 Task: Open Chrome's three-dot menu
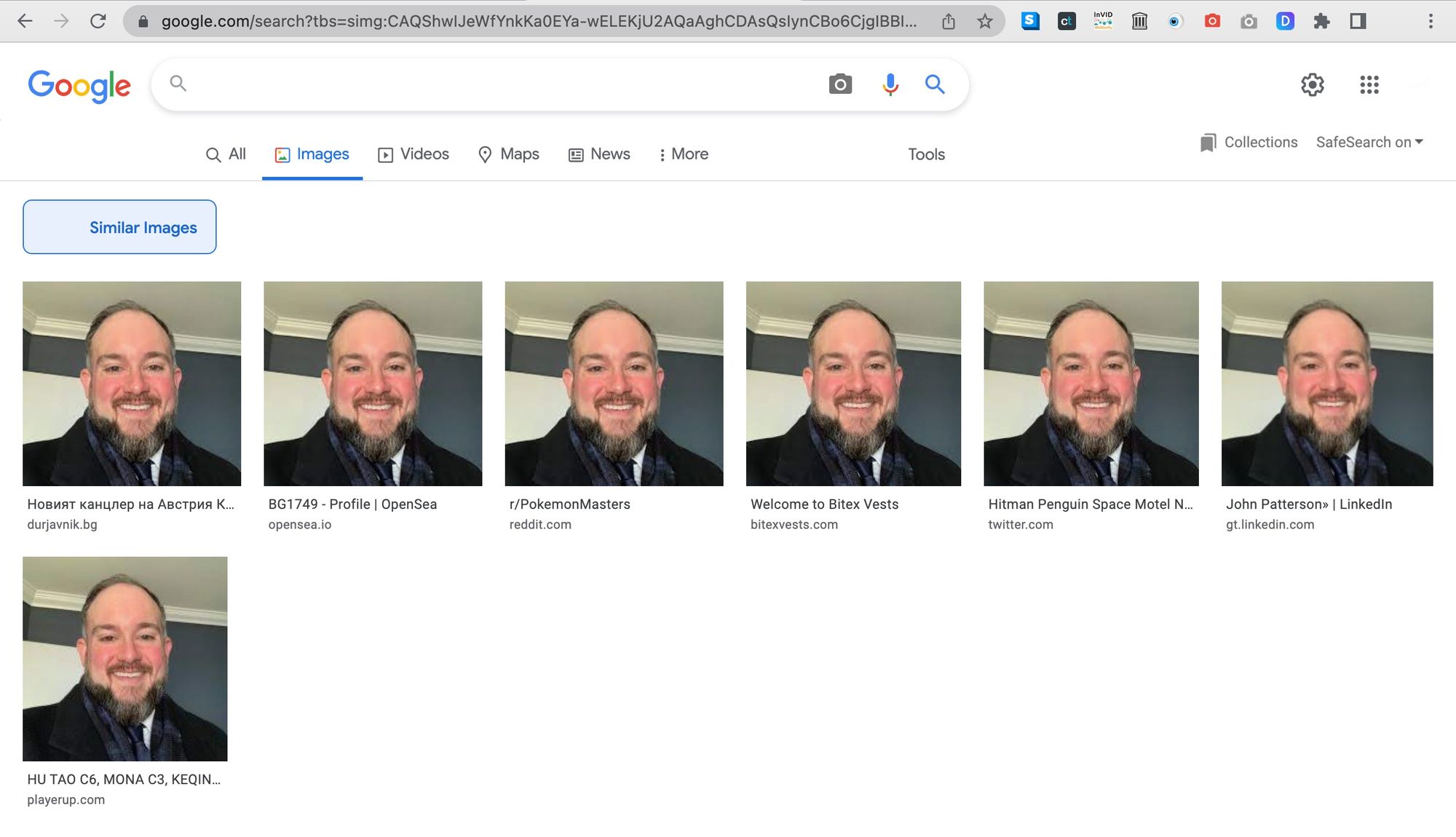(1431, 21)
